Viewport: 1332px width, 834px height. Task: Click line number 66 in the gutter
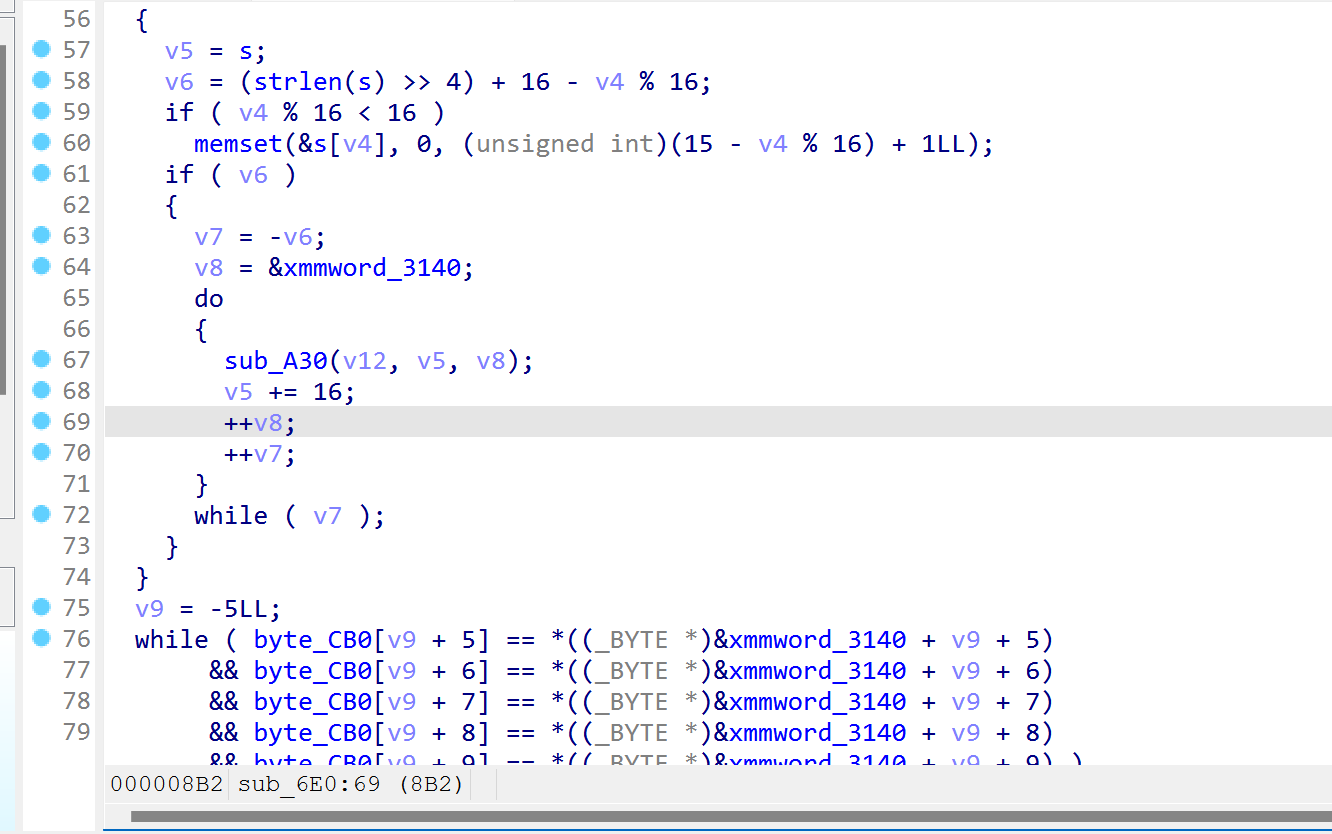click(x=76, y=328)
